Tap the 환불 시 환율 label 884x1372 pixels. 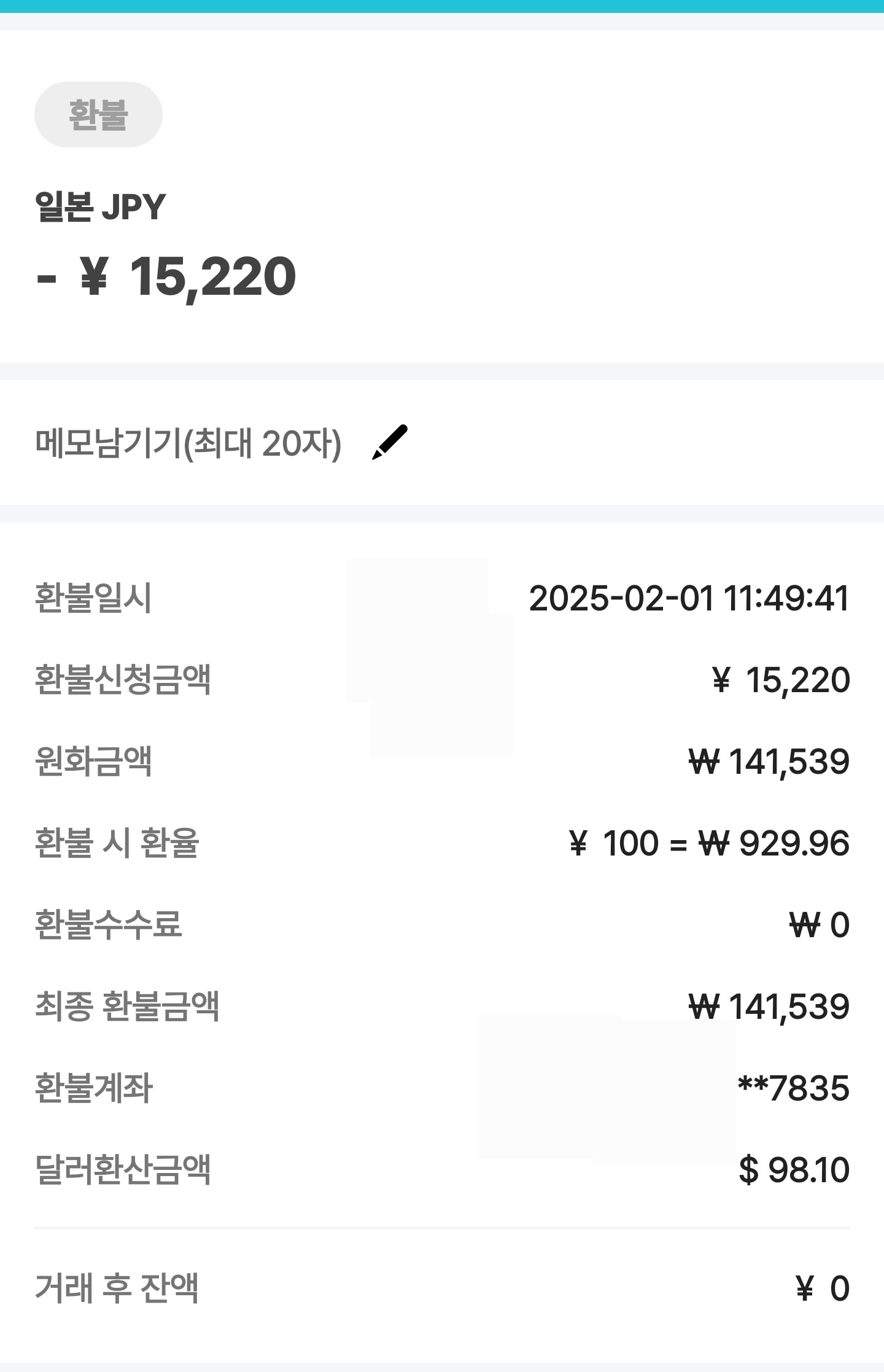(x=117, y=844)
